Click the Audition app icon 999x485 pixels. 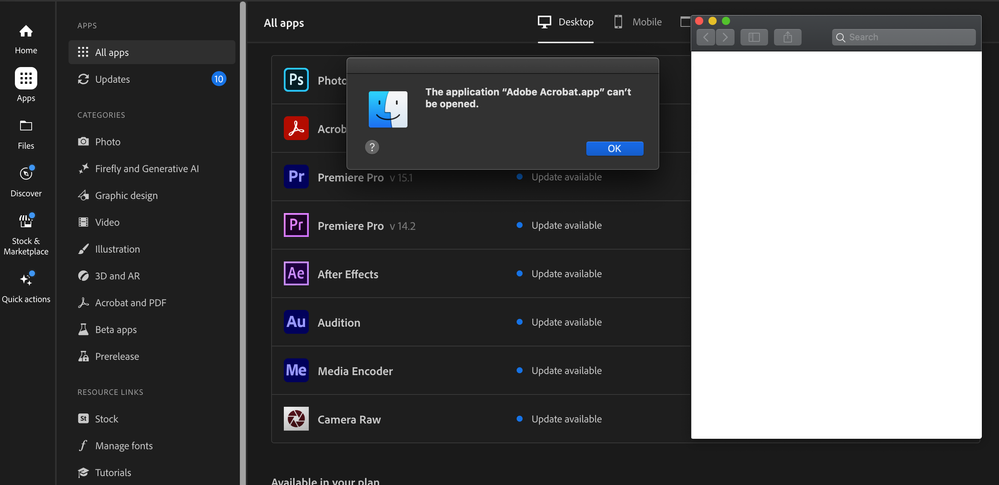coord(296,322)
